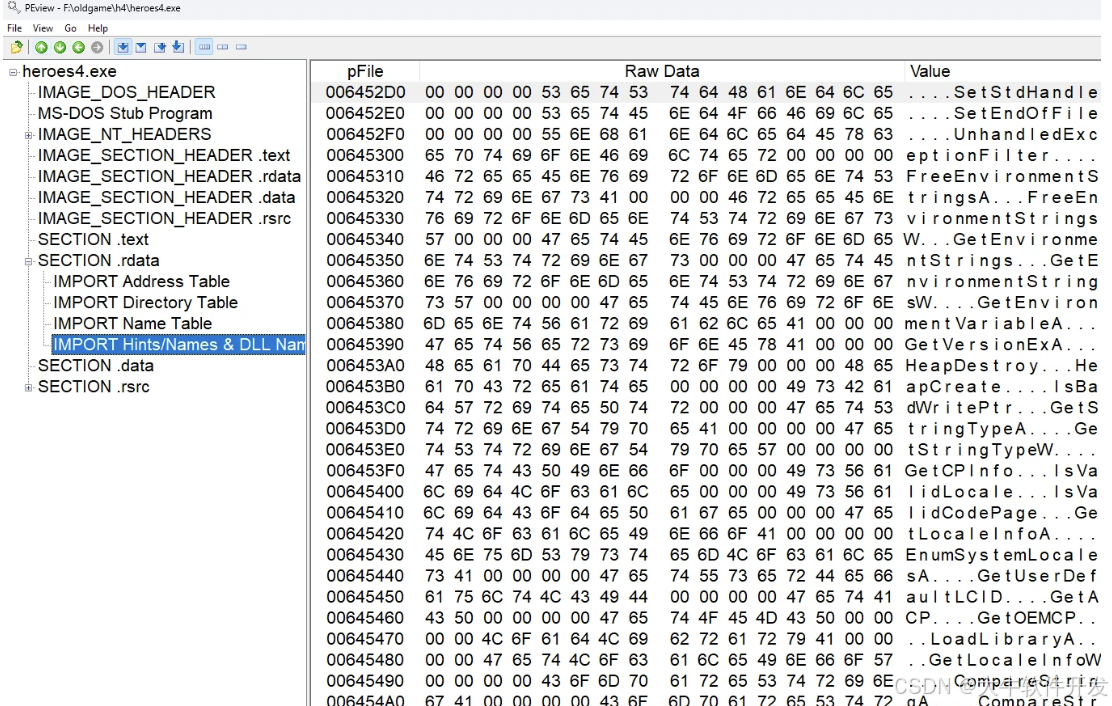Click offset 00645300 in pFile column
The width and height of the screenshot is (1112, 706).
tap(365, 156)
